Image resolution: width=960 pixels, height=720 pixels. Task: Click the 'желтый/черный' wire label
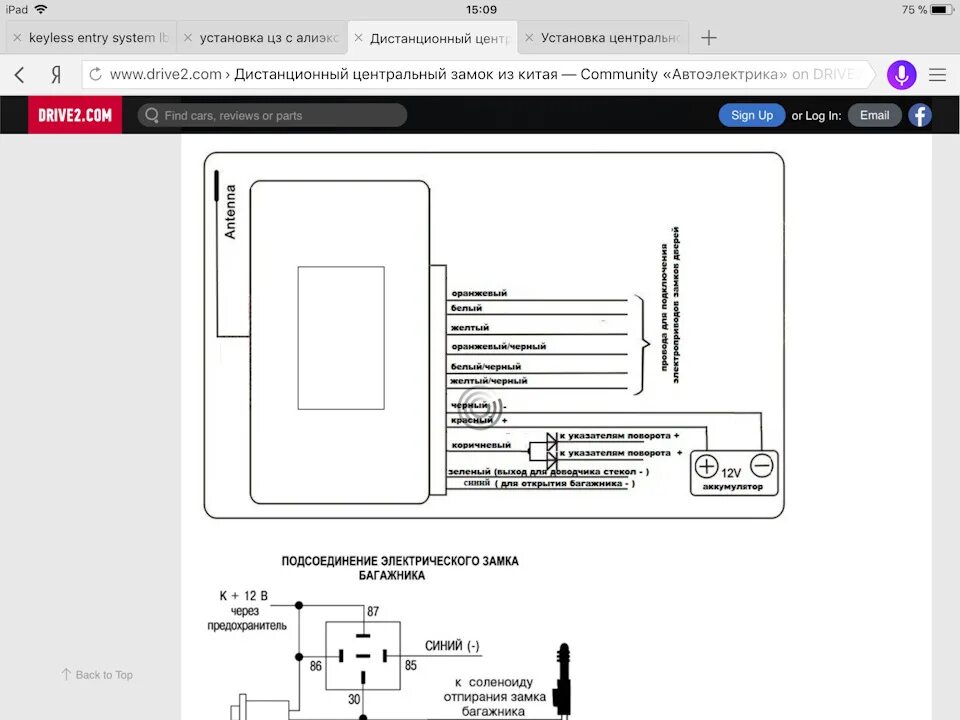click(x=489, y=381)
